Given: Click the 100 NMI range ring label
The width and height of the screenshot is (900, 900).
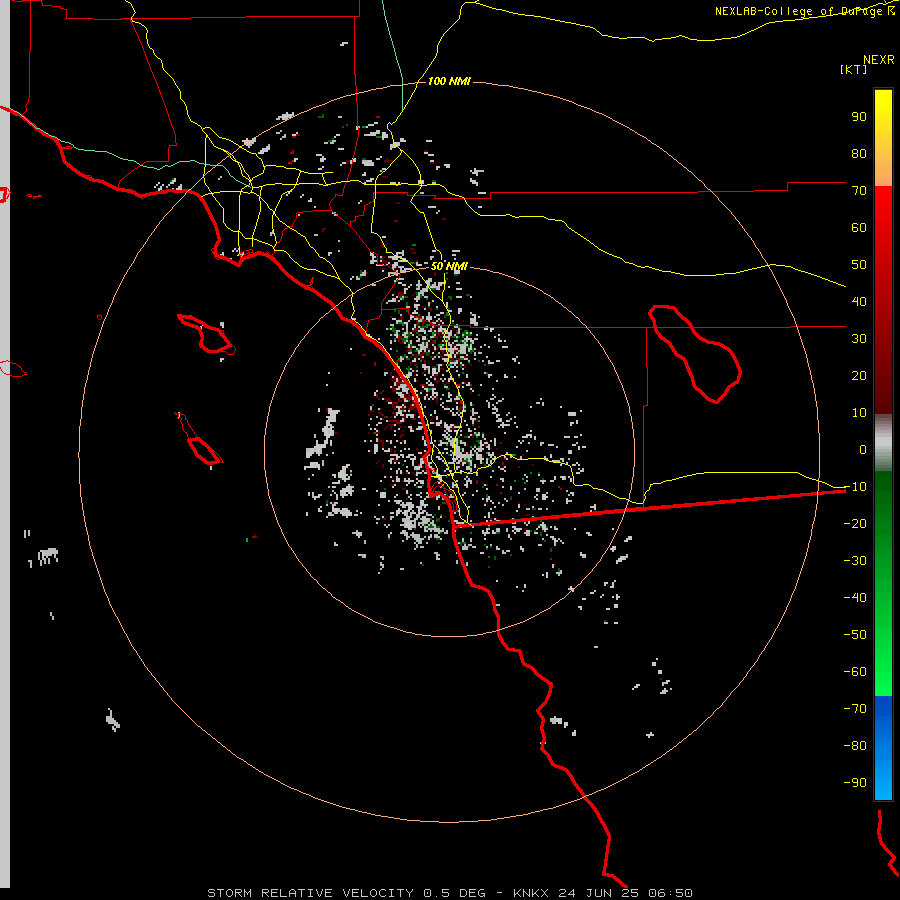Looking at the screenshot, I should 449,82.
